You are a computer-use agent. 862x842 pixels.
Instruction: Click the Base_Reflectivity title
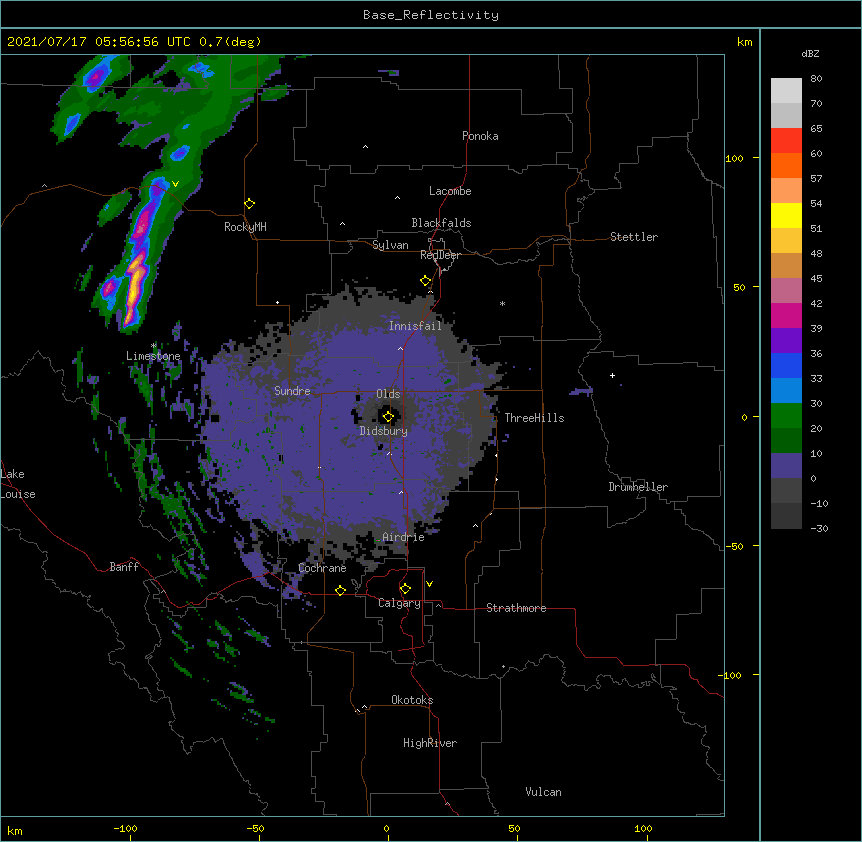pos(431,15)
